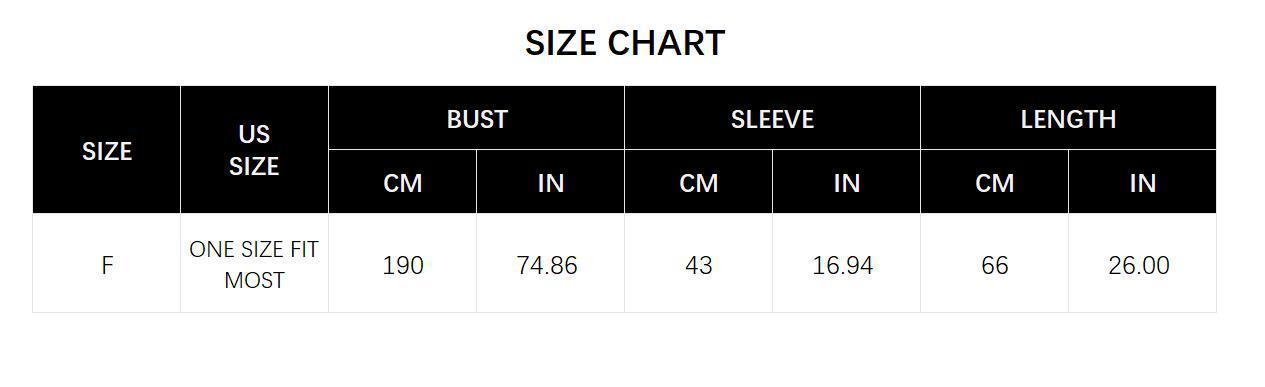This screenshot has width=1265, height=387.
Task: Select the US SIZE column header
Action: point(254,150)
